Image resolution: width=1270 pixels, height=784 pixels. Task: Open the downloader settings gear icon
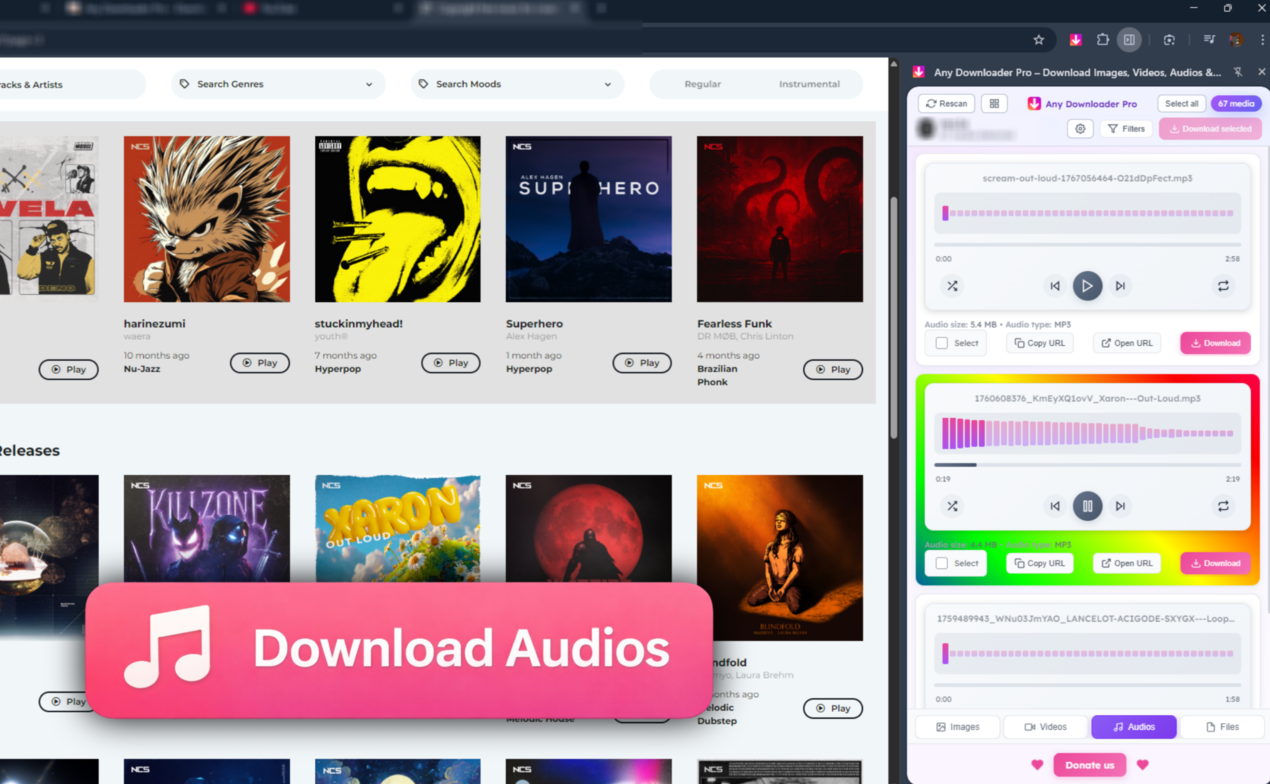[x=1080, y=129]
